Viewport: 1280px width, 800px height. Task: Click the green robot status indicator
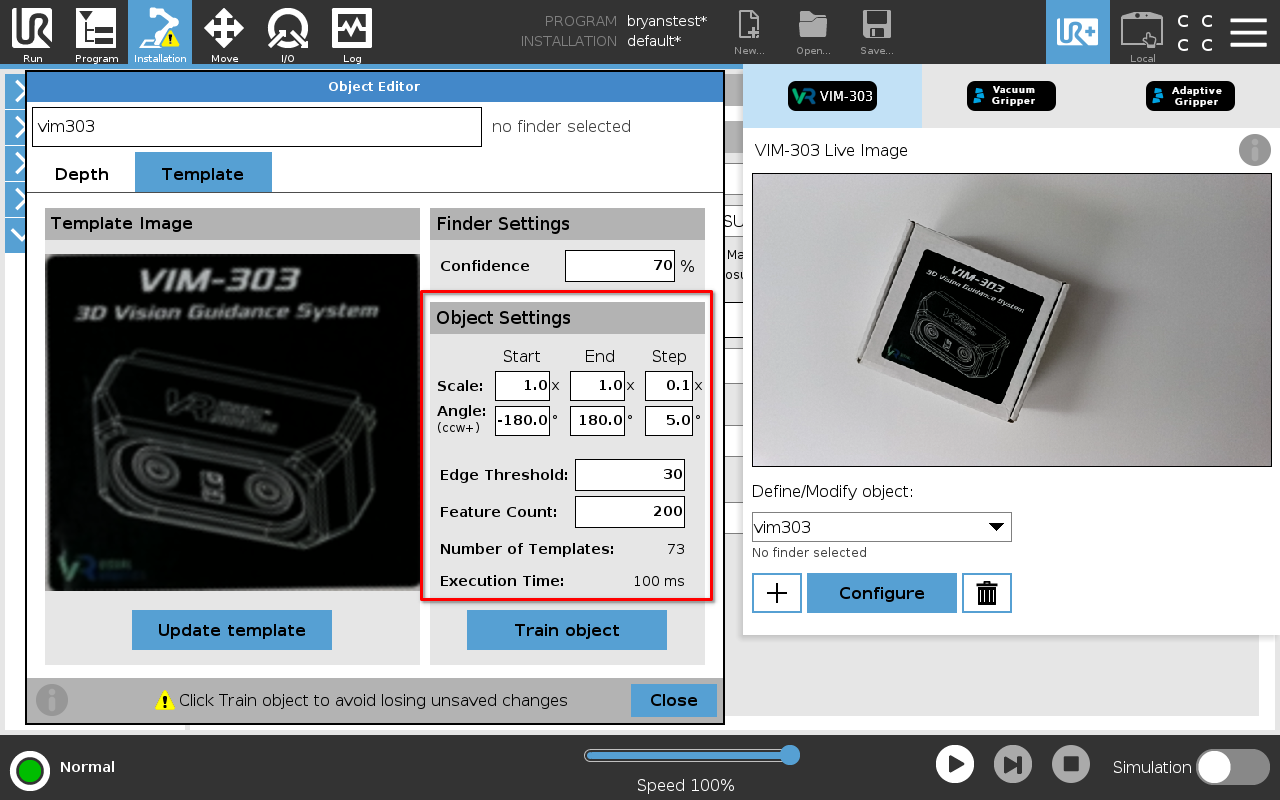(x=31, y=770)
